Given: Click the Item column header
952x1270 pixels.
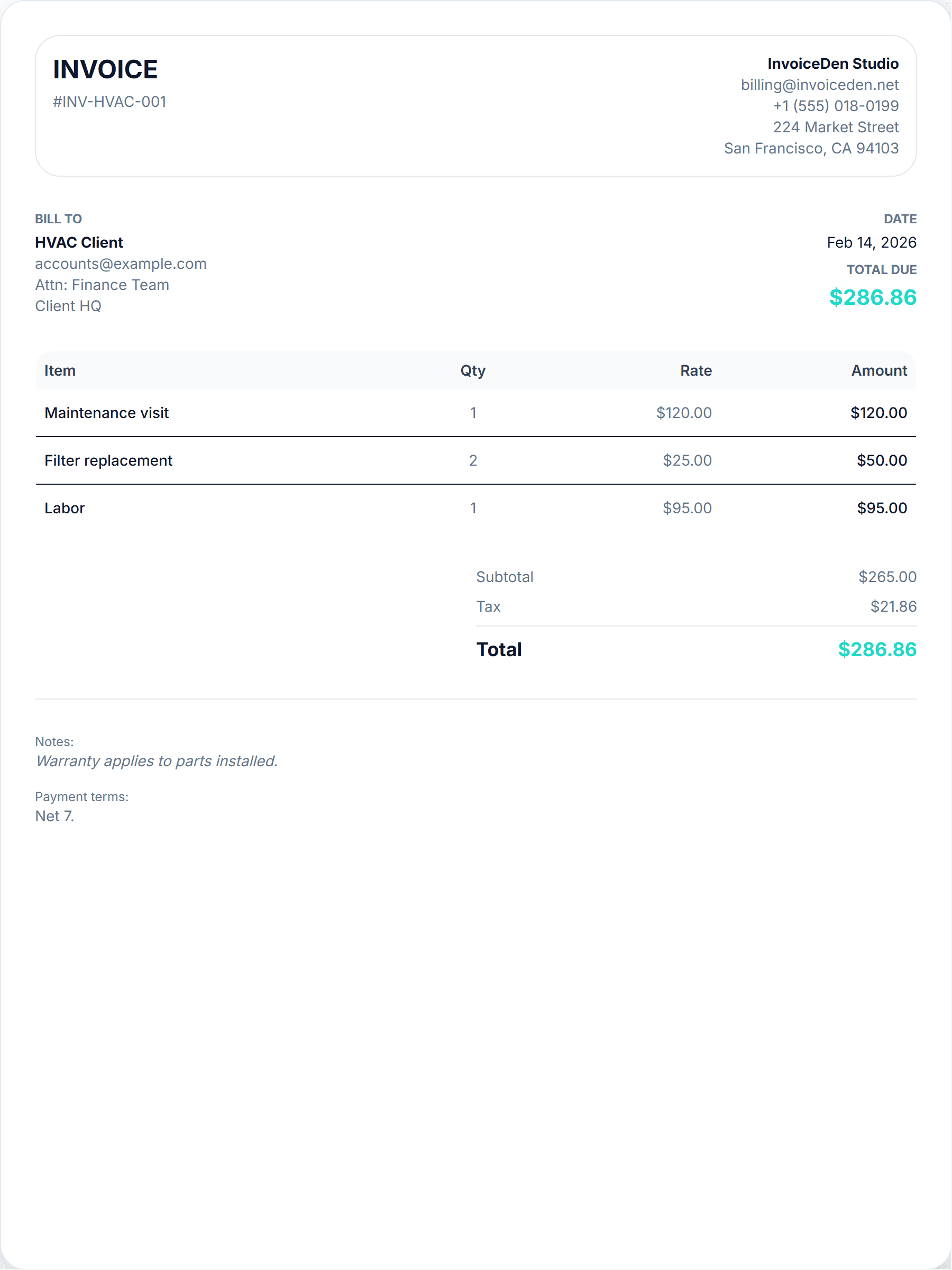Looking at the screenshot, I should point(60,370).
